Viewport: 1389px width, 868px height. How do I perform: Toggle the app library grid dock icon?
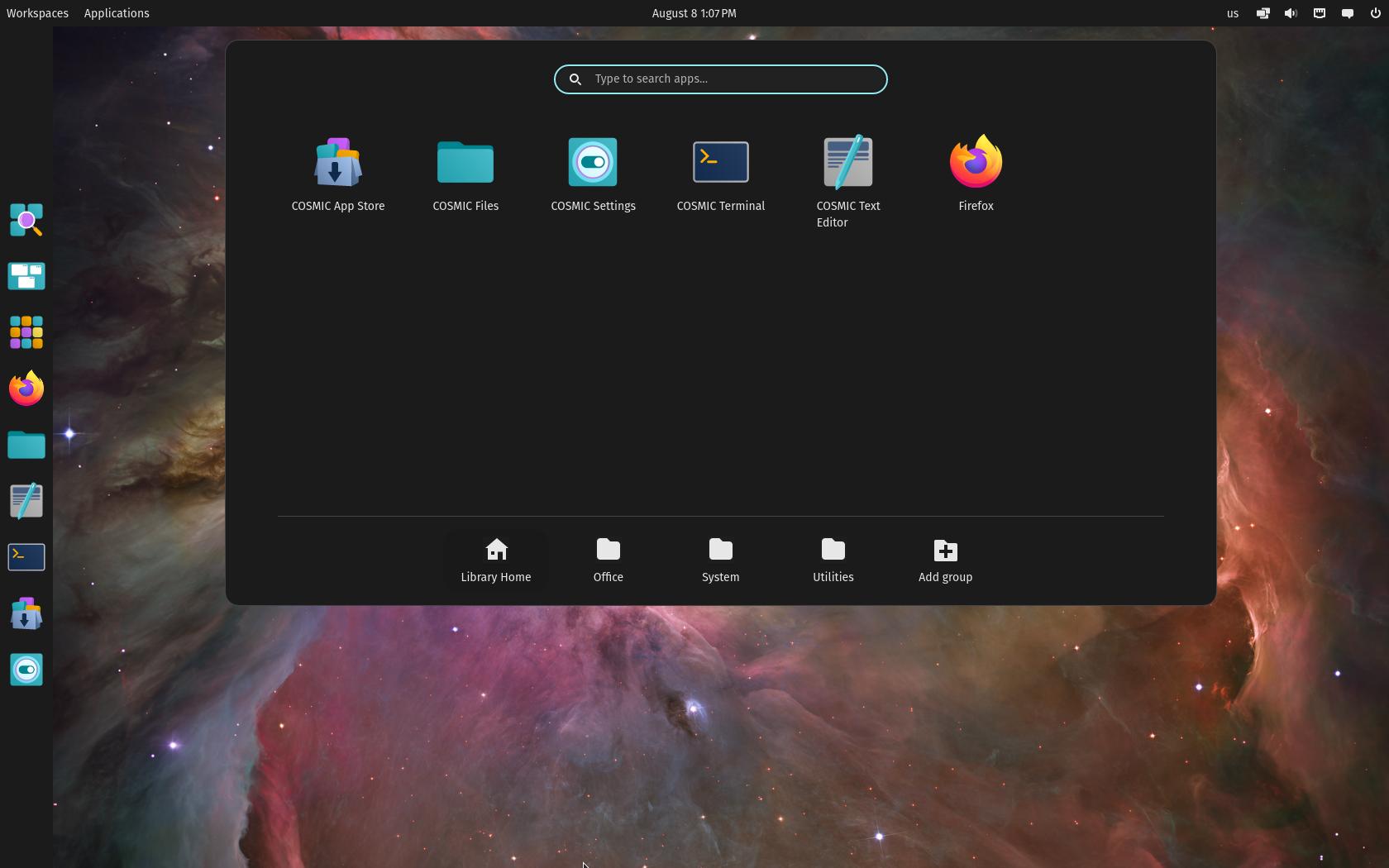(x=26, y=332)
